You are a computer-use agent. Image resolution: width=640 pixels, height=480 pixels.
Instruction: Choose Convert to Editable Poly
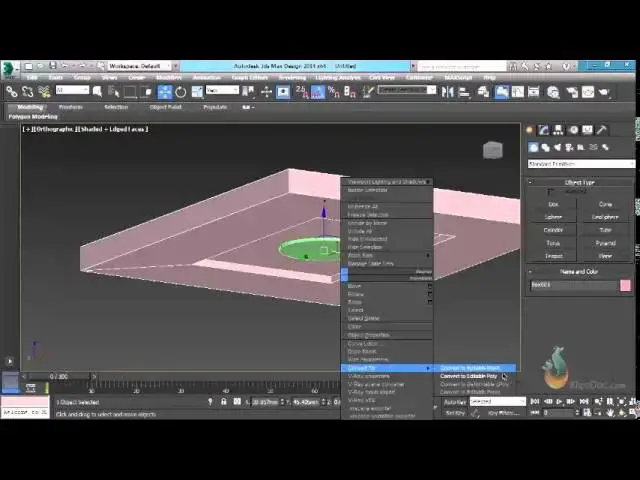[x=469, y=376]
